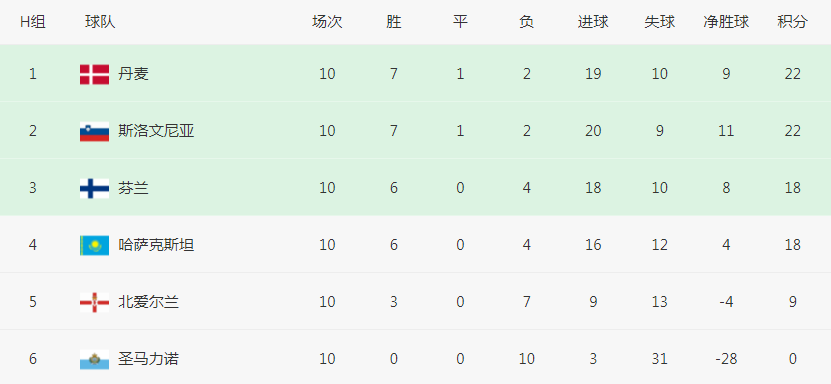
Task: Select the 芬兰 team name
Action: coord(133,188)
